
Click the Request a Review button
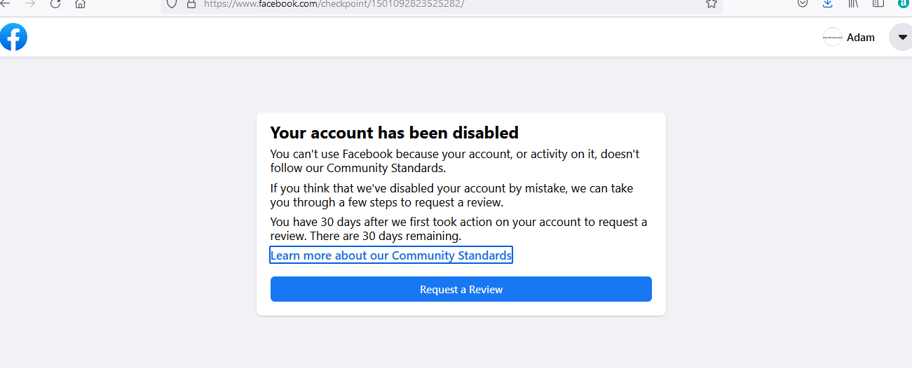461,289
